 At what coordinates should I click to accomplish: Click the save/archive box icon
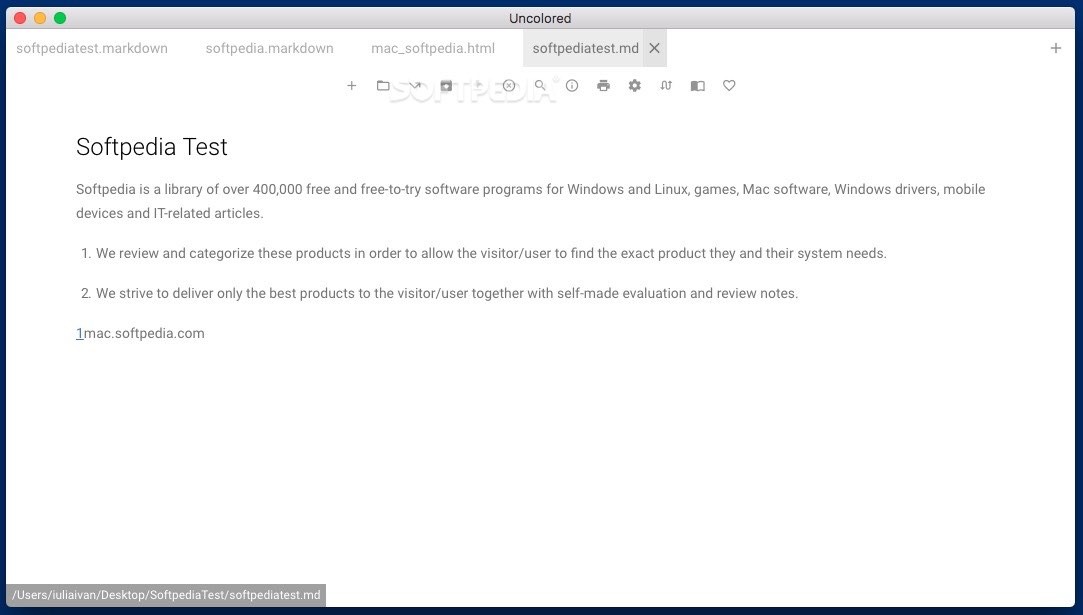coord(446,86)
